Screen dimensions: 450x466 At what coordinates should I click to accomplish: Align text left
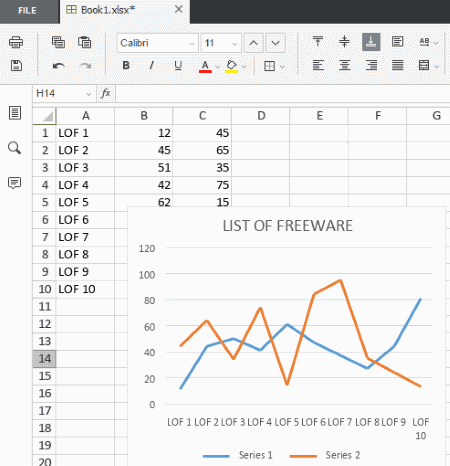click(318, 65)
